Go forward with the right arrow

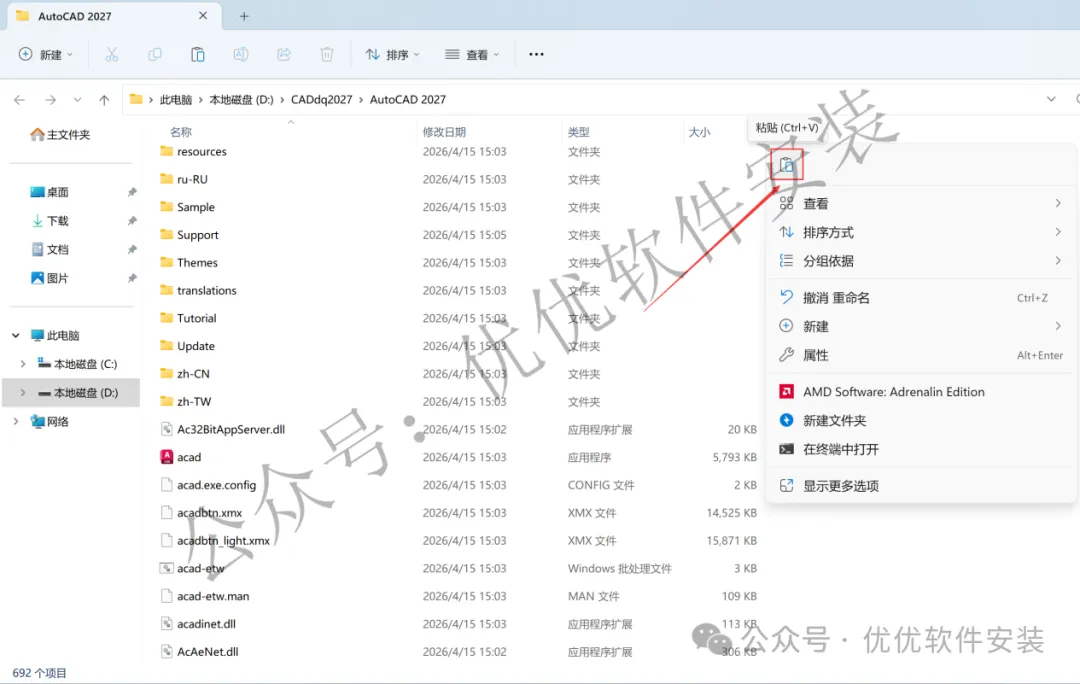[x=50, y=100]
